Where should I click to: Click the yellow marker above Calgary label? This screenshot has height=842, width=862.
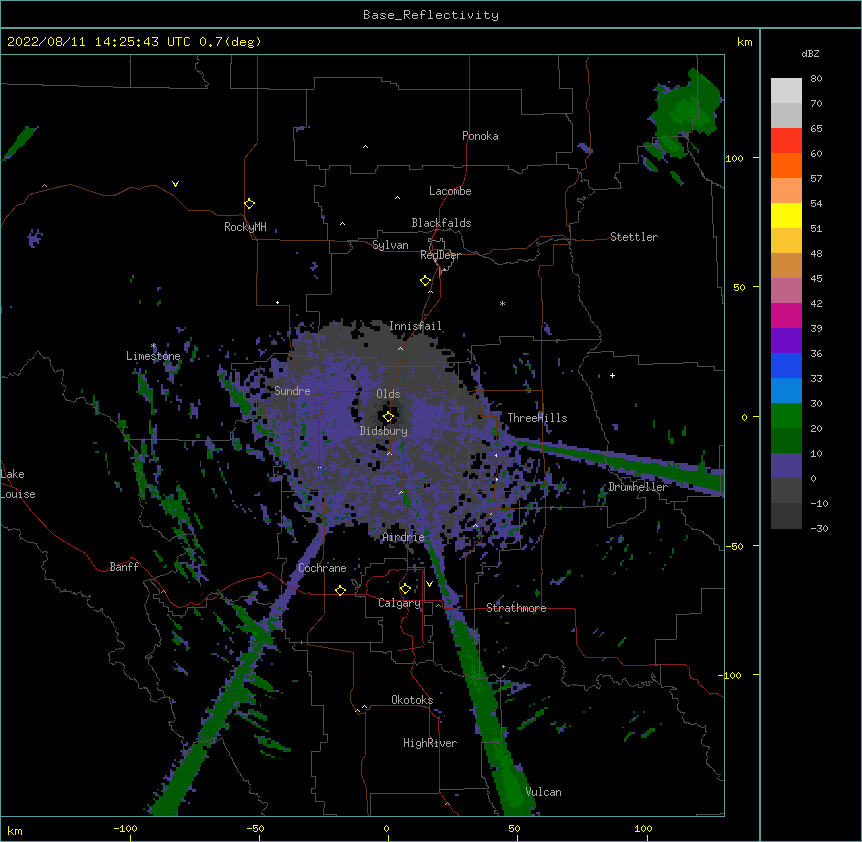pyautogui.click(x=405, y=589)
